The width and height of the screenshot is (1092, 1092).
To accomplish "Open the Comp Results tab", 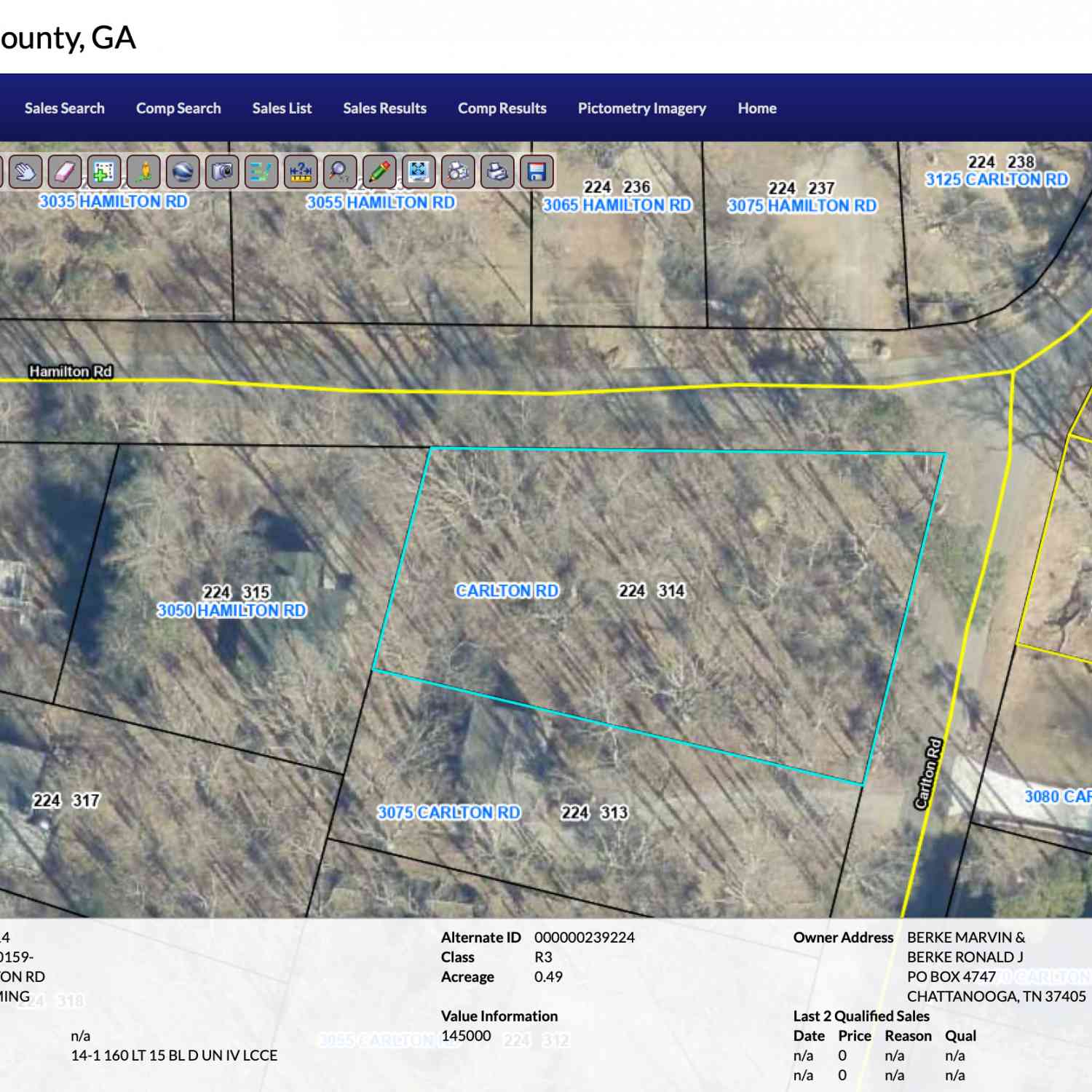I will [x=502, y=108].
